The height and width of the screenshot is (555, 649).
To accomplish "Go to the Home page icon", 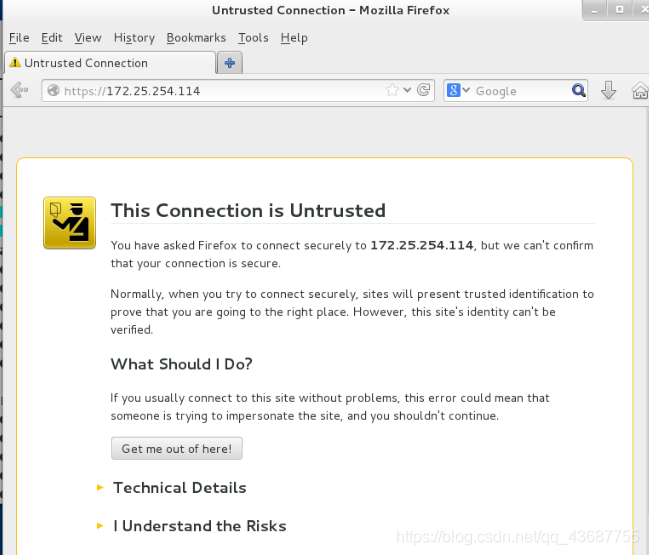I will click(x=639, y=90).
